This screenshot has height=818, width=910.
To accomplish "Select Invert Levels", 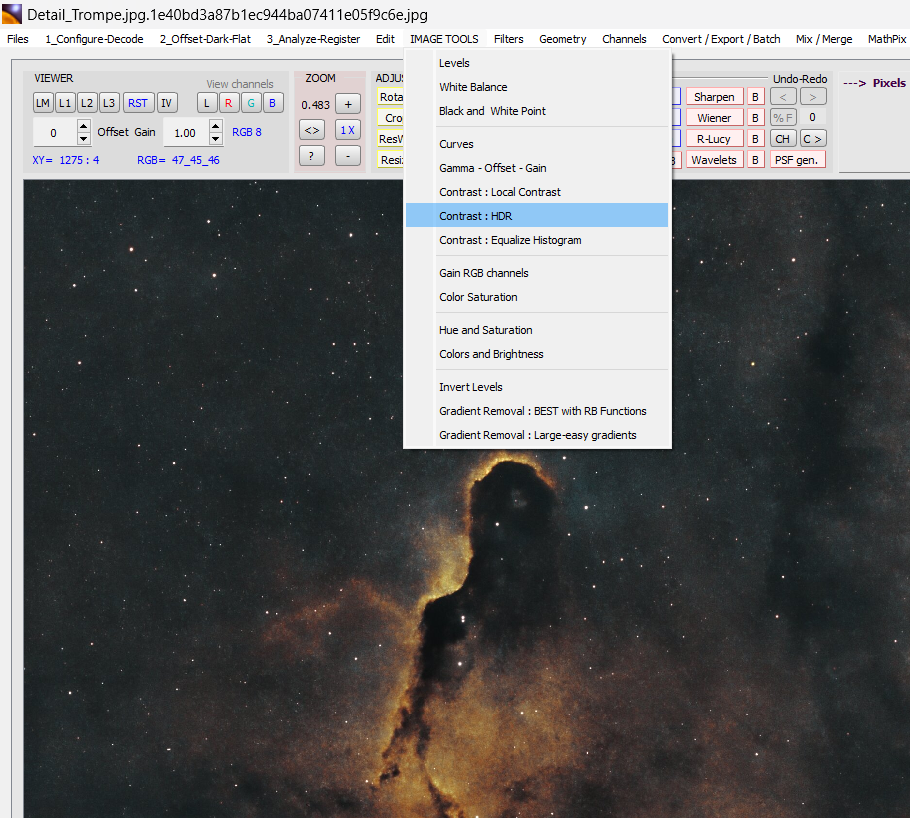I will point(537,387).
